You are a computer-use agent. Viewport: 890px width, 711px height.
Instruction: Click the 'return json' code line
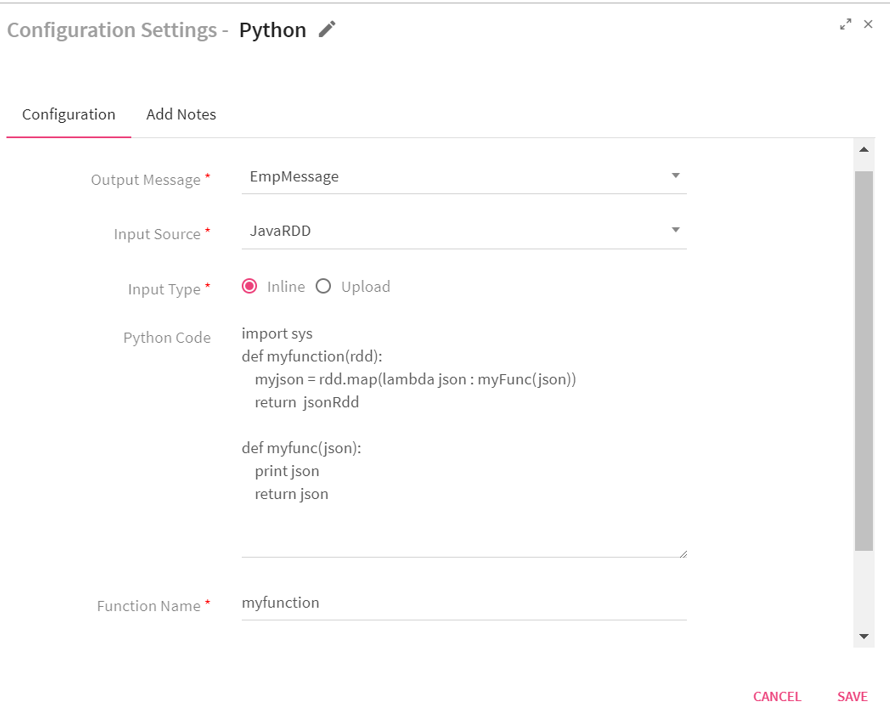point(291,494)
